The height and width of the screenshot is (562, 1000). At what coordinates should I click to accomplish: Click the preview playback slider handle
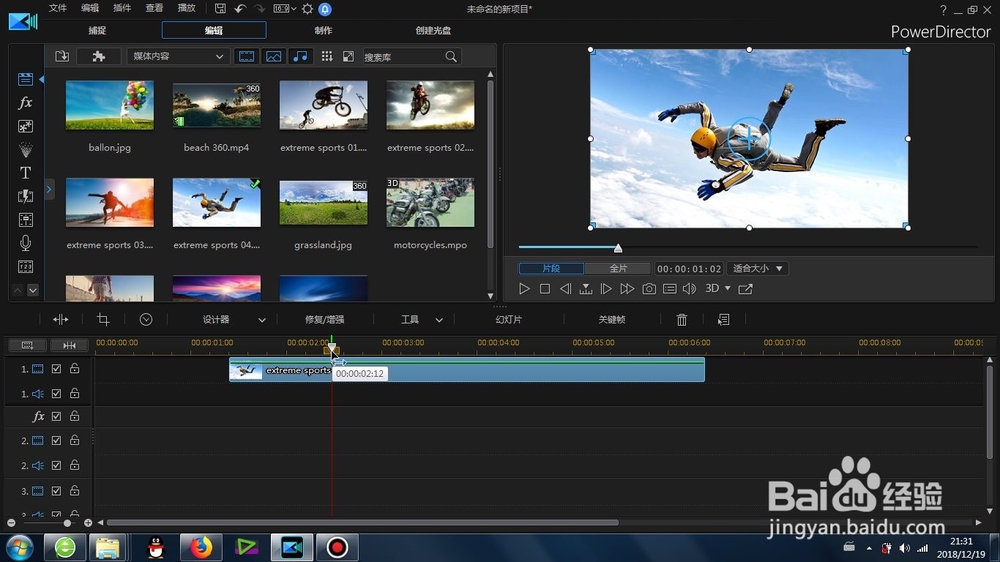tap(618, 248)
